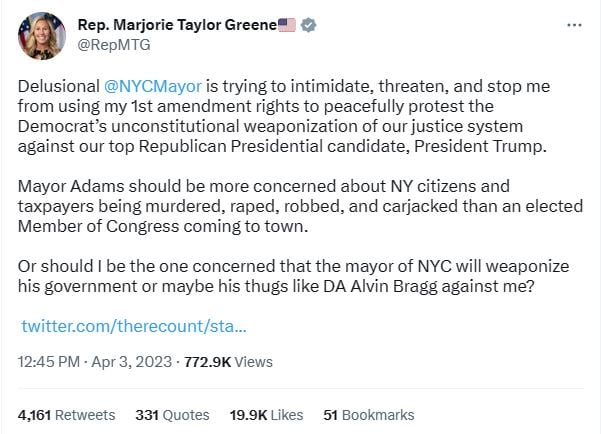Click the 51 Bookmarks count
Screen dimensions: 601x434
[x=369, y=414]
